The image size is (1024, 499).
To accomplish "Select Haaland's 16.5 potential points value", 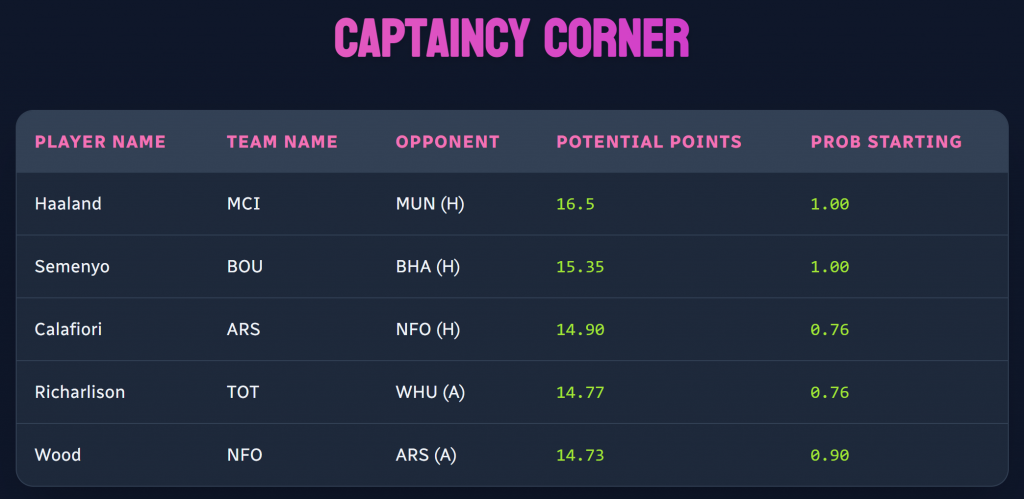I will click(574, 204).
